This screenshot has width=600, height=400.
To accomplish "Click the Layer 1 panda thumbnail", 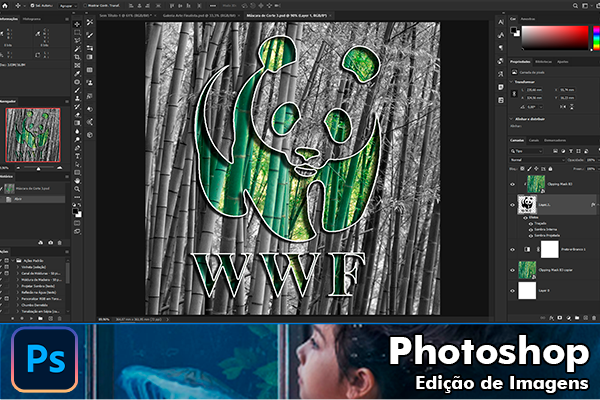I will 527,204.
